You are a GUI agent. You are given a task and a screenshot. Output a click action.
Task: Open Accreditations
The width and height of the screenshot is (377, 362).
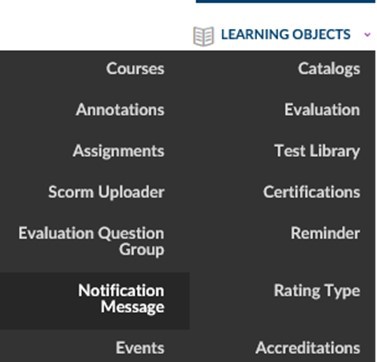coord(308,348)
